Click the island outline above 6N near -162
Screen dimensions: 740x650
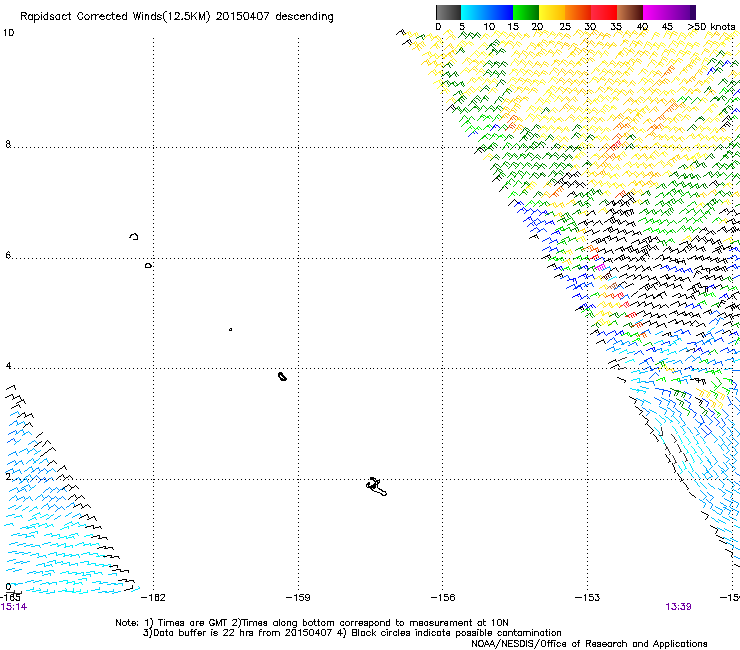coord(134,236)
